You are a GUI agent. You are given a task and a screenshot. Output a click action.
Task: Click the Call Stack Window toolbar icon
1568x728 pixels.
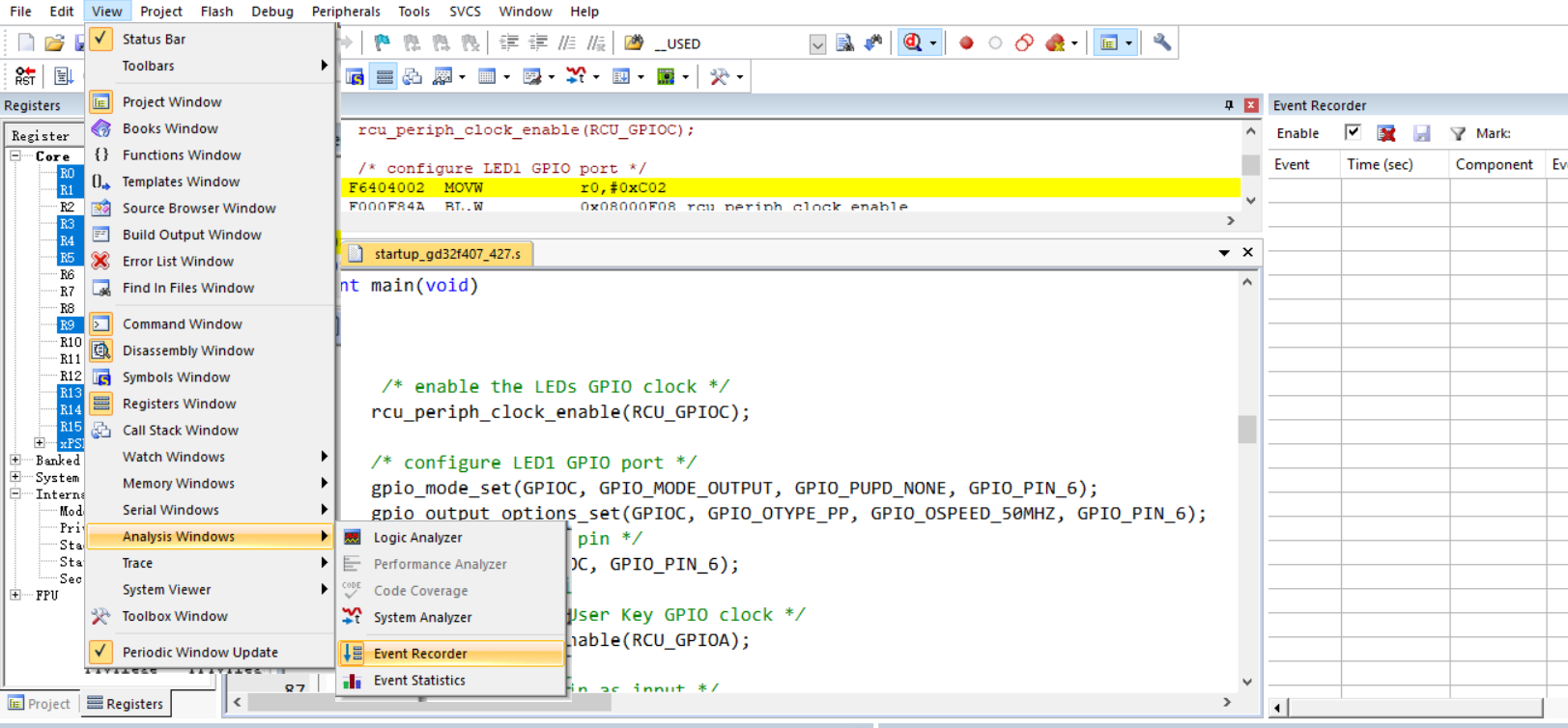pos(413,76)
